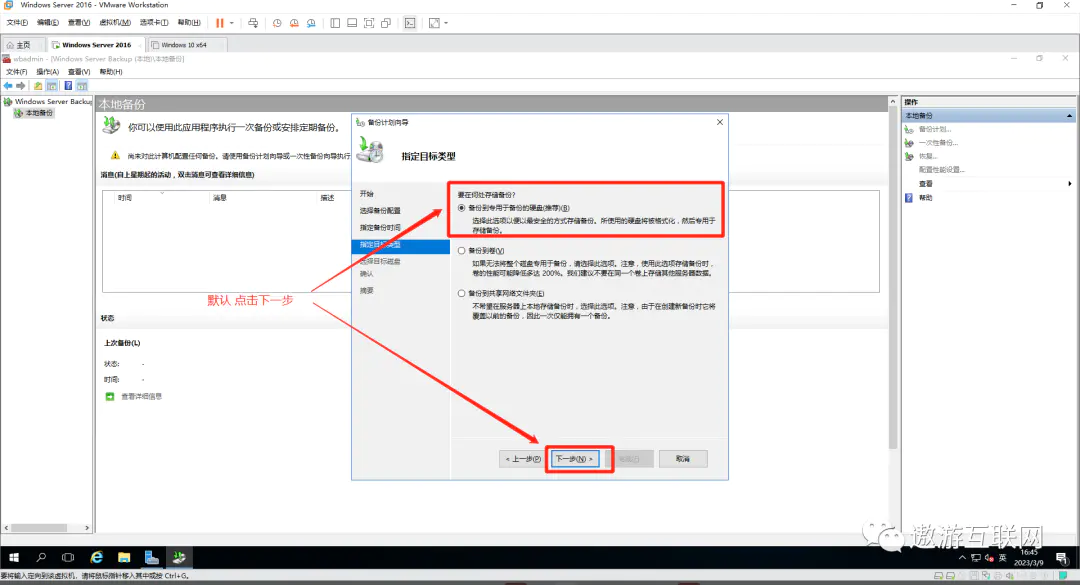
Task: Click the 消息 column header
Action: (220, 198)
